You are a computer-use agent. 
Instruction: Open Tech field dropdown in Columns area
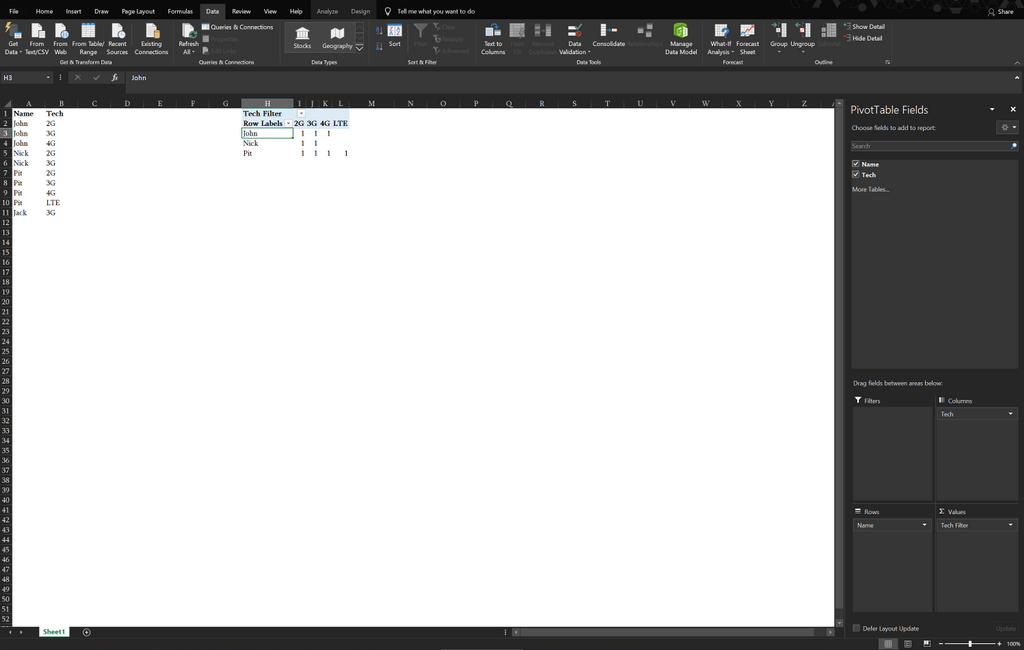point(1010,414)
